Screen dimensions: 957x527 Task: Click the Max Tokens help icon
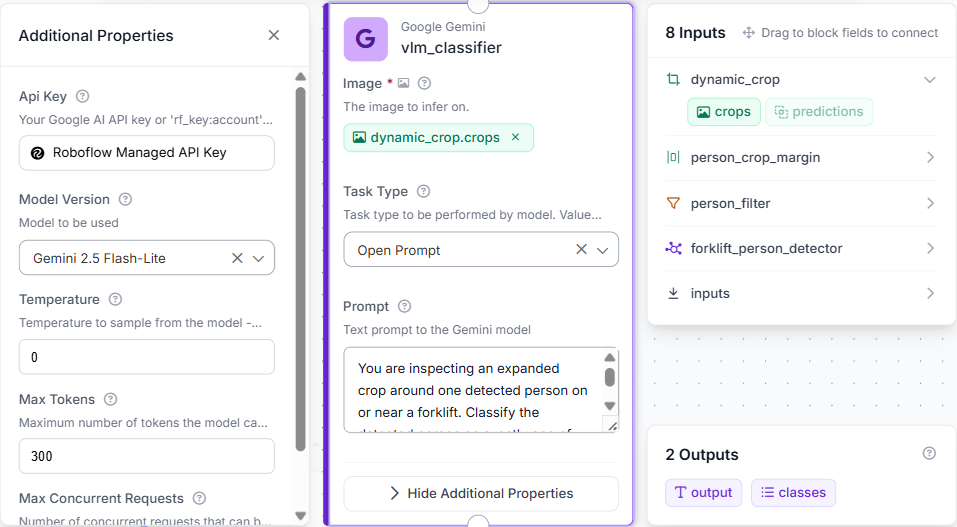(x=110, y=399)
